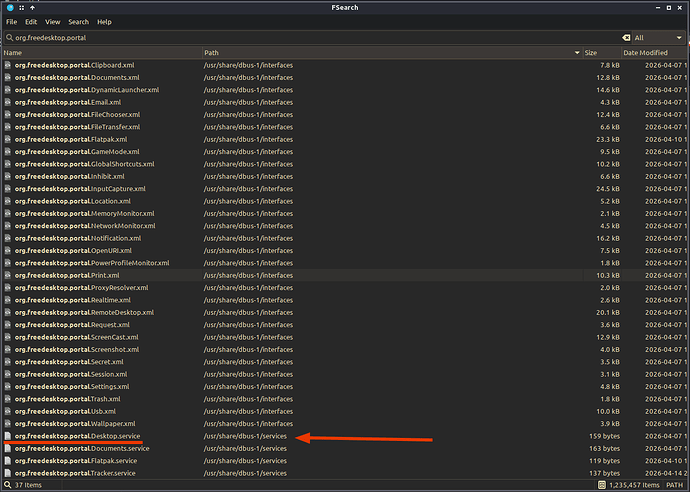Image resolution: width=690 pixels, height=492 pixels.
Task: Select org.freedesktop.portal.Print.xml row
Action: 345,275
